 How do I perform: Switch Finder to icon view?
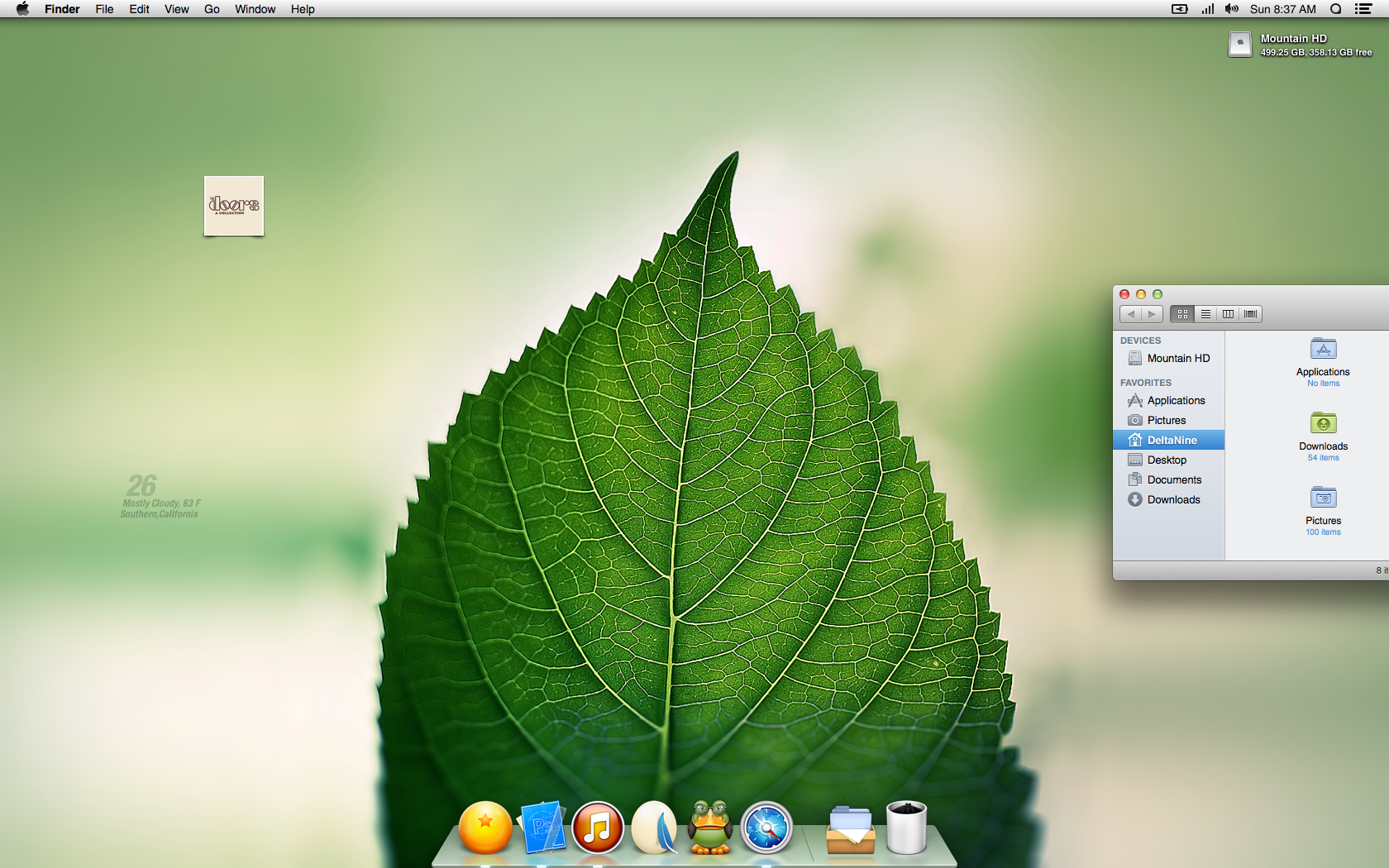pos(1182,314)
